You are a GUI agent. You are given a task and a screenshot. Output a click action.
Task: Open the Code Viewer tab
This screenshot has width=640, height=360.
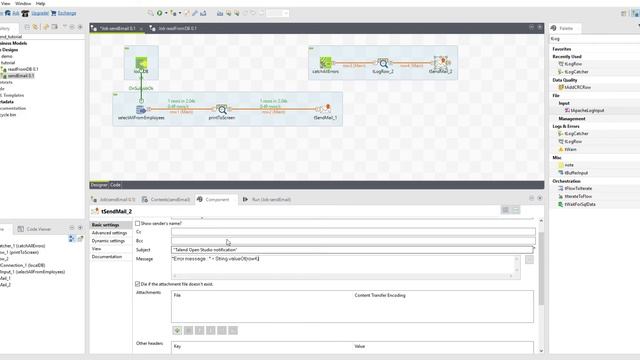pos(34,229)
